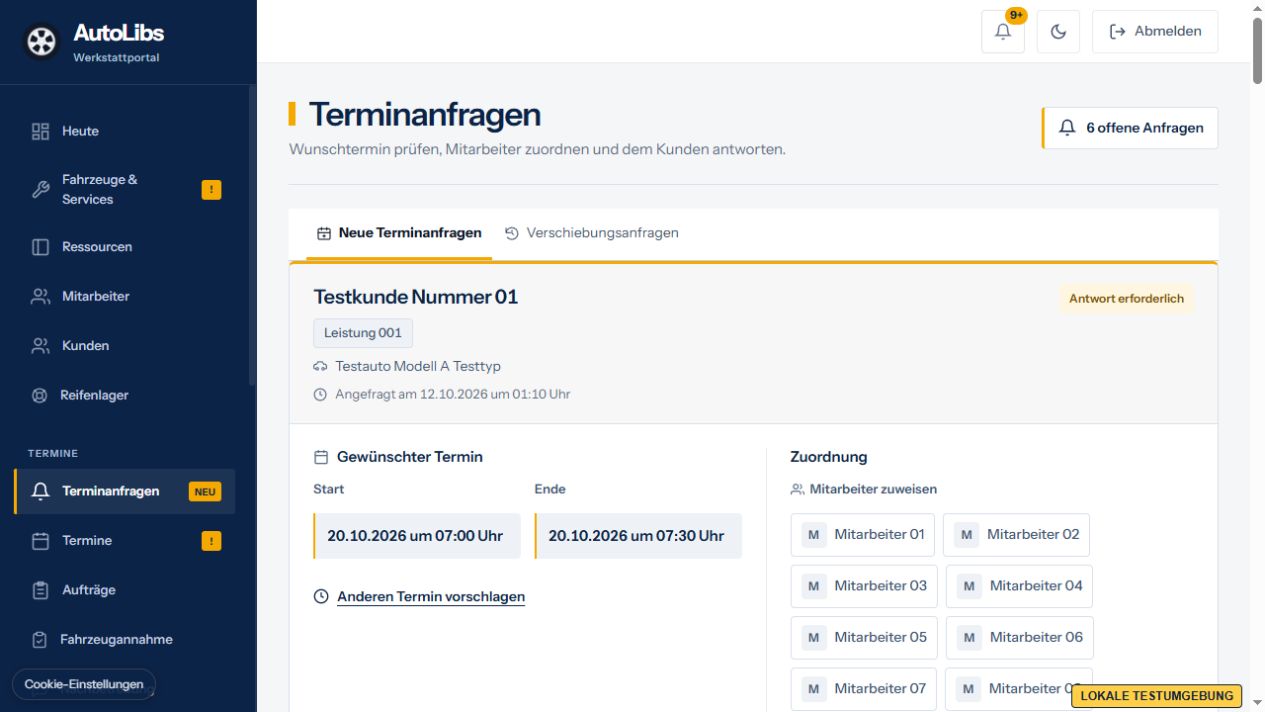
Task: Open Termine in the sidebar
Action: [x=124, y=541]
